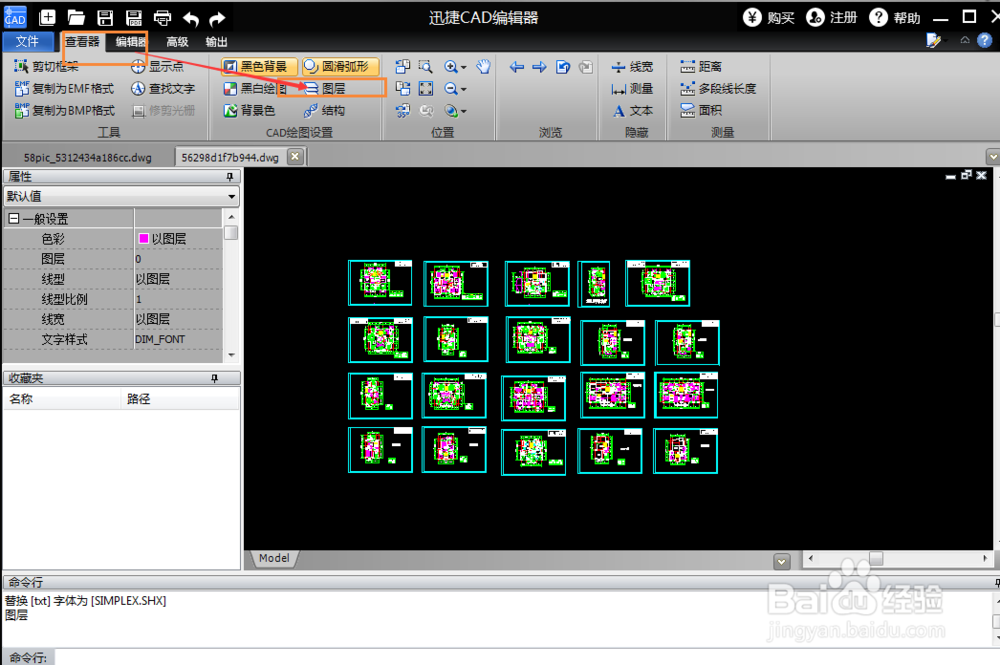The height and width of the screenshot is (665, 1000).
Task: Open the globe zoom dropdown arrow
Action: click(464, 112)
